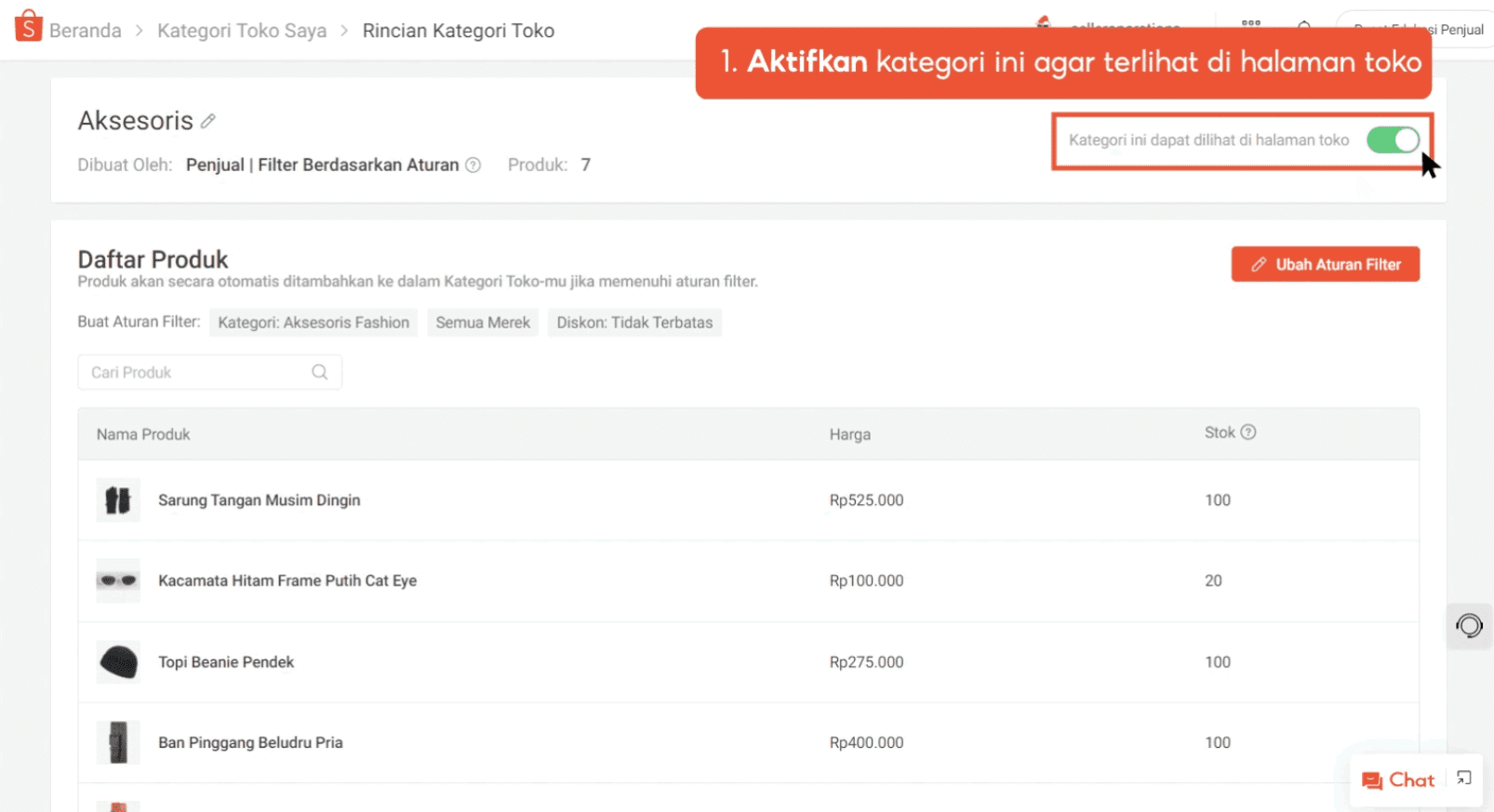Select Diskon: Tidak Terbatas filter tag
1494x812 pixels.
(x=634, y=323)
